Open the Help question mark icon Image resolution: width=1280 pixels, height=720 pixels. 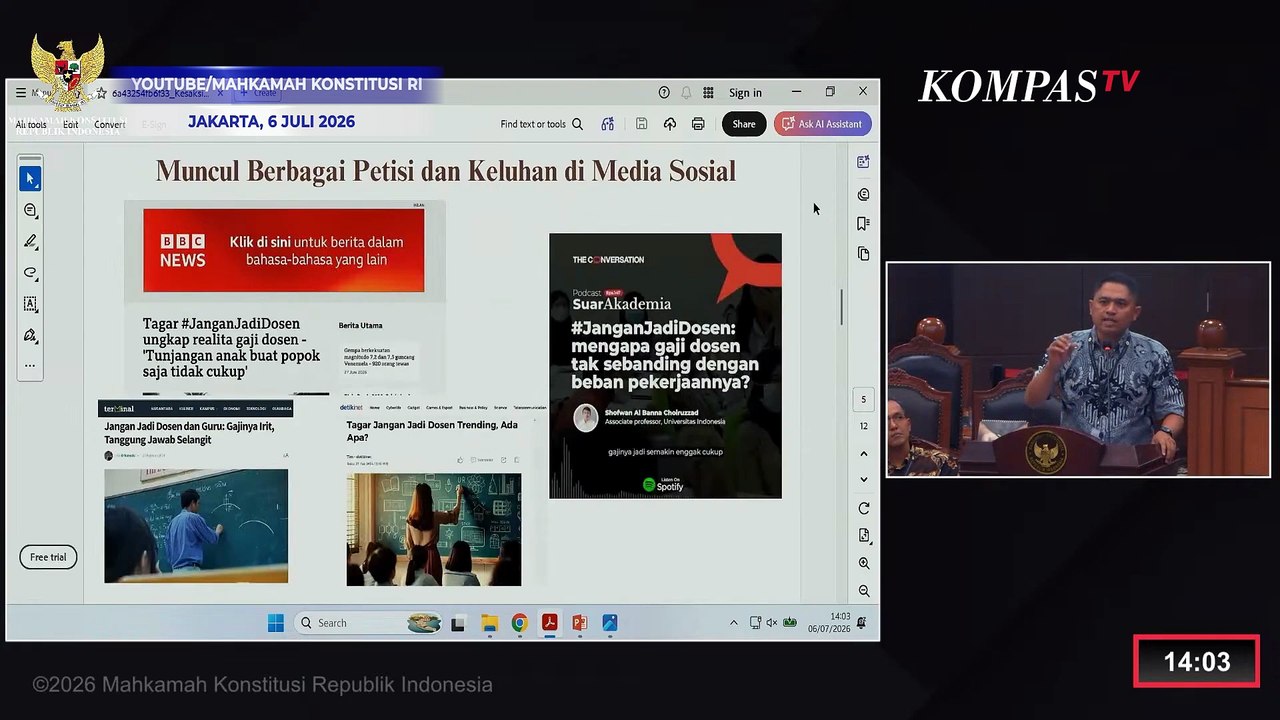pyautogui.click(x=664, y=93)
